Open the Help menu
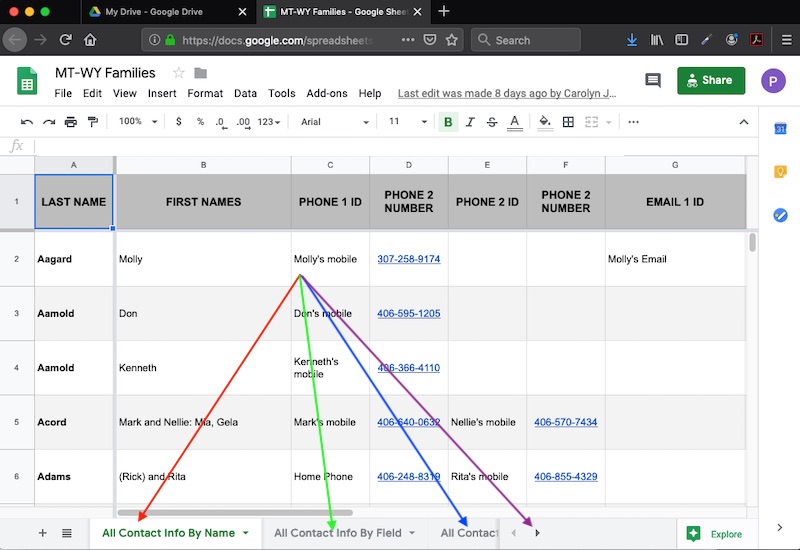This screenshot has width=800, height=550. 370,93
